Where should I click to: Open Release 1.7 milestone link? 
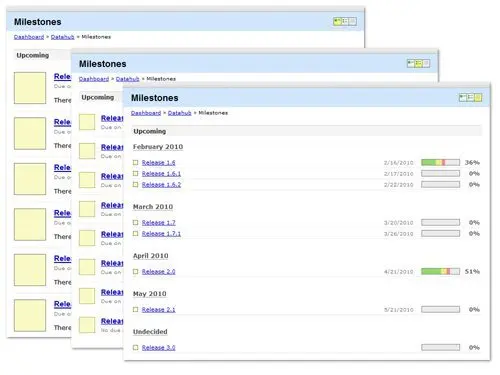(158, 223)
